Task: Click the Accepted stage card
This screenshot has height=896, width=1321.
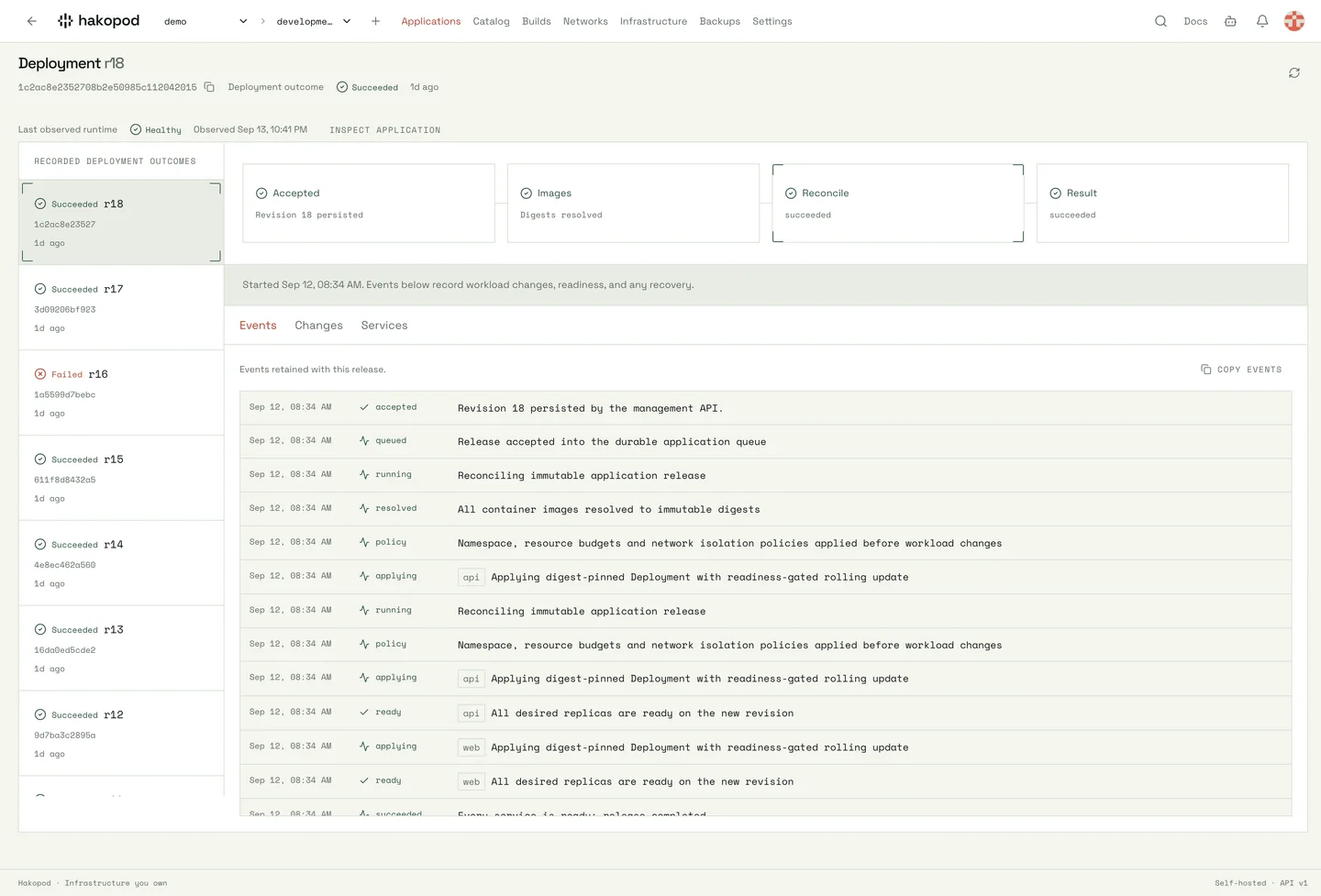Action: (x=369, y=204)
